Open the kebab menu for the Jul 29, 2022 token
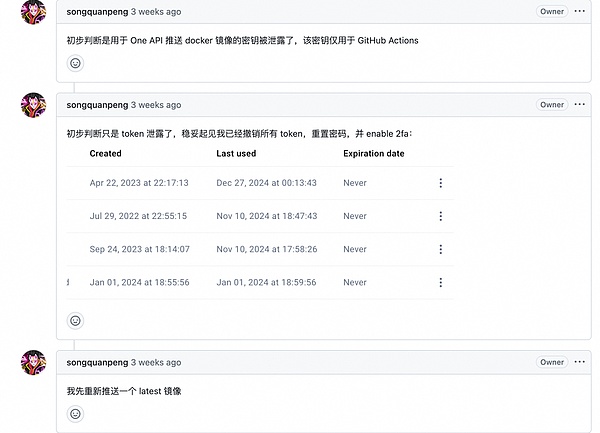 point(440,216)
